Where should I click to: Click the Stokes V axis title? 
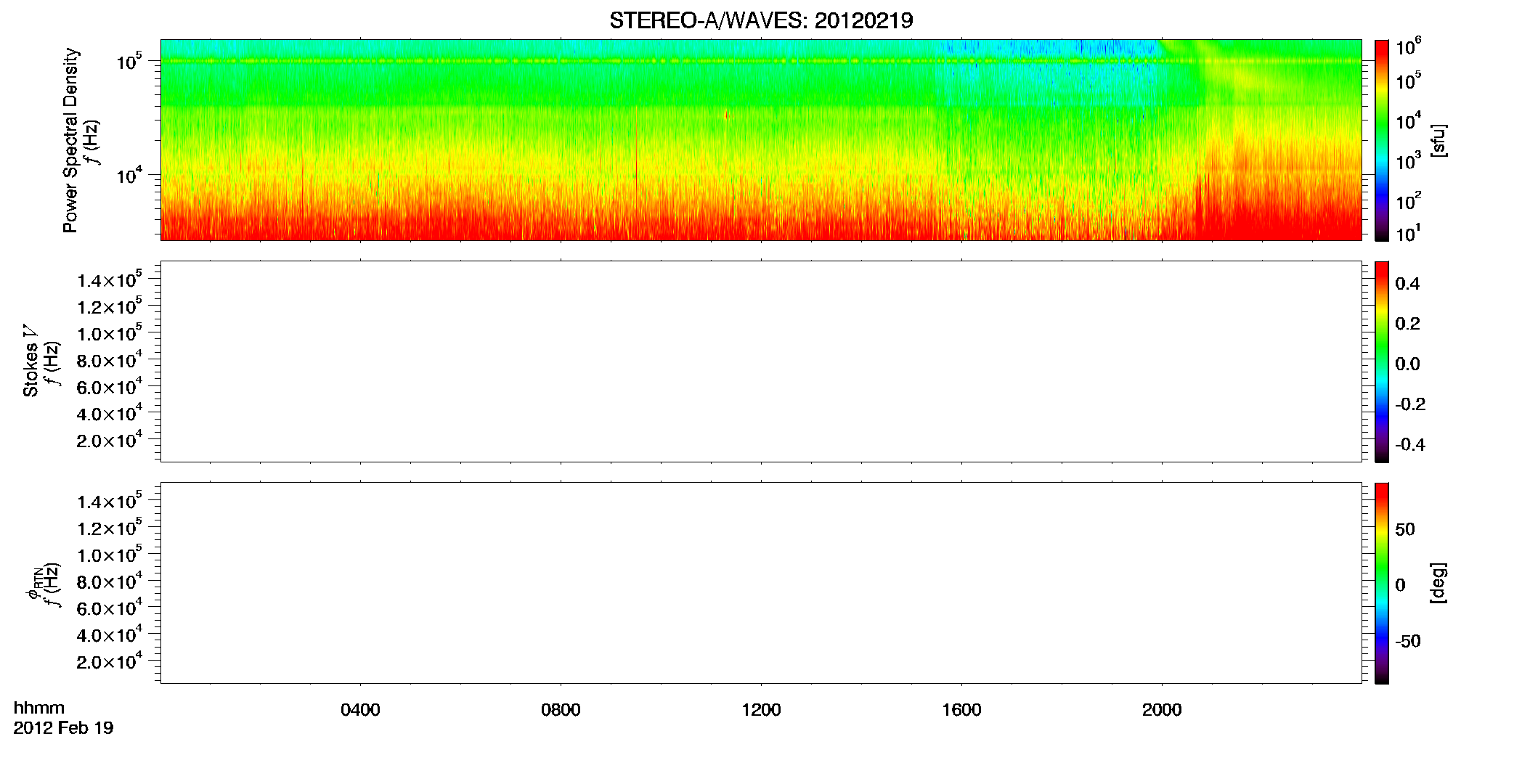click(x=30, y=361)
